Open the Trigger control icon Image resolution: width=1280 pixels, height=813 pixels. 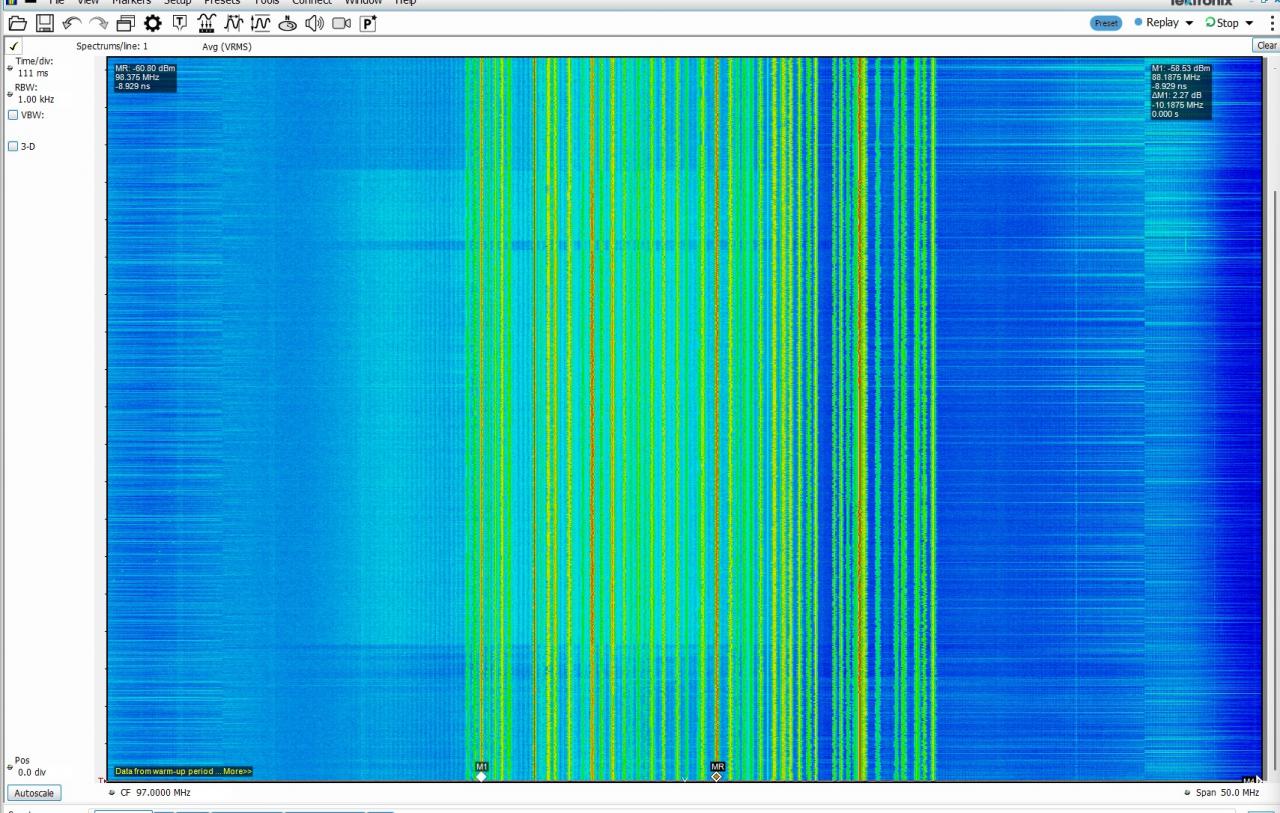coord(180,23)
